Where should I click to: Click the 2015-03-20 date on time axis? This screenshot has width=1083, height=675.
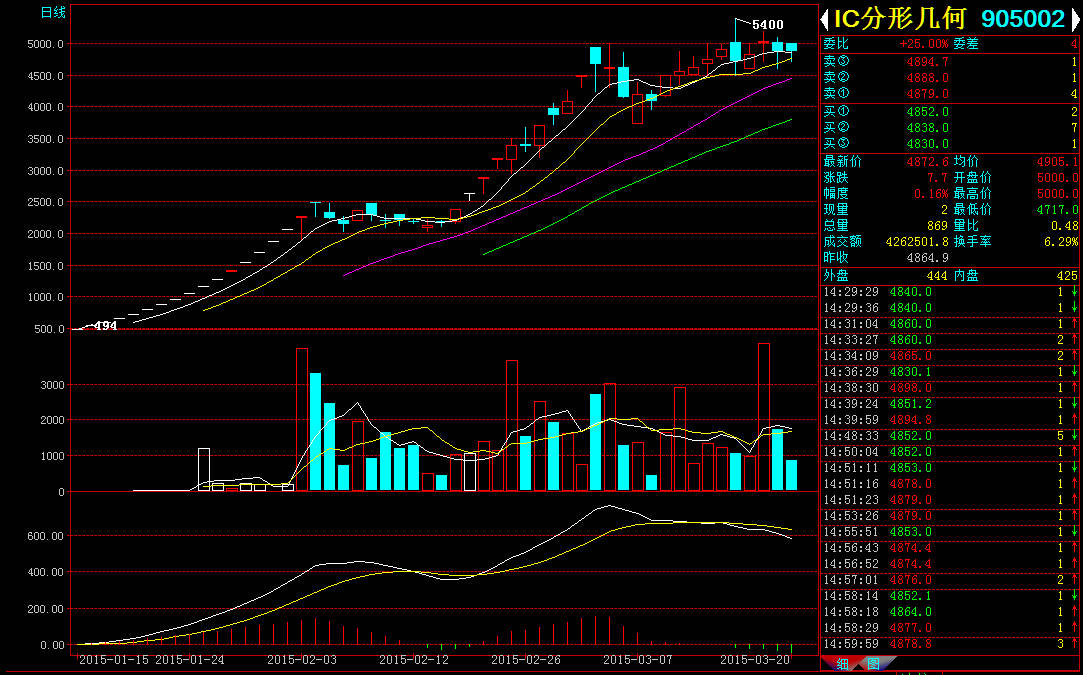pos(755,660)
